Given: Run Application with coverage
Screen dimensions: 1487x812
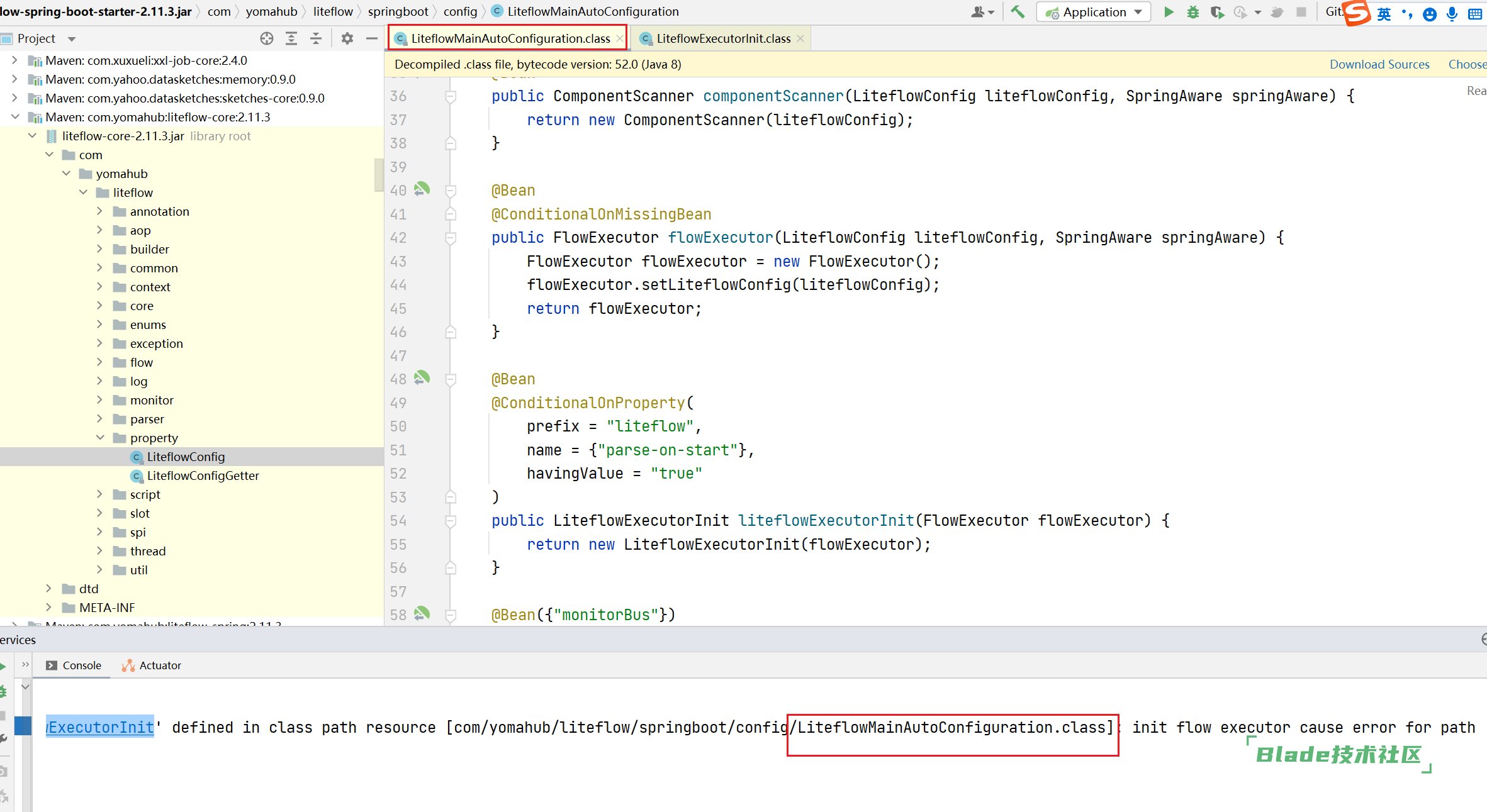Looking at the screenshot, I should tap(1217, 12).
